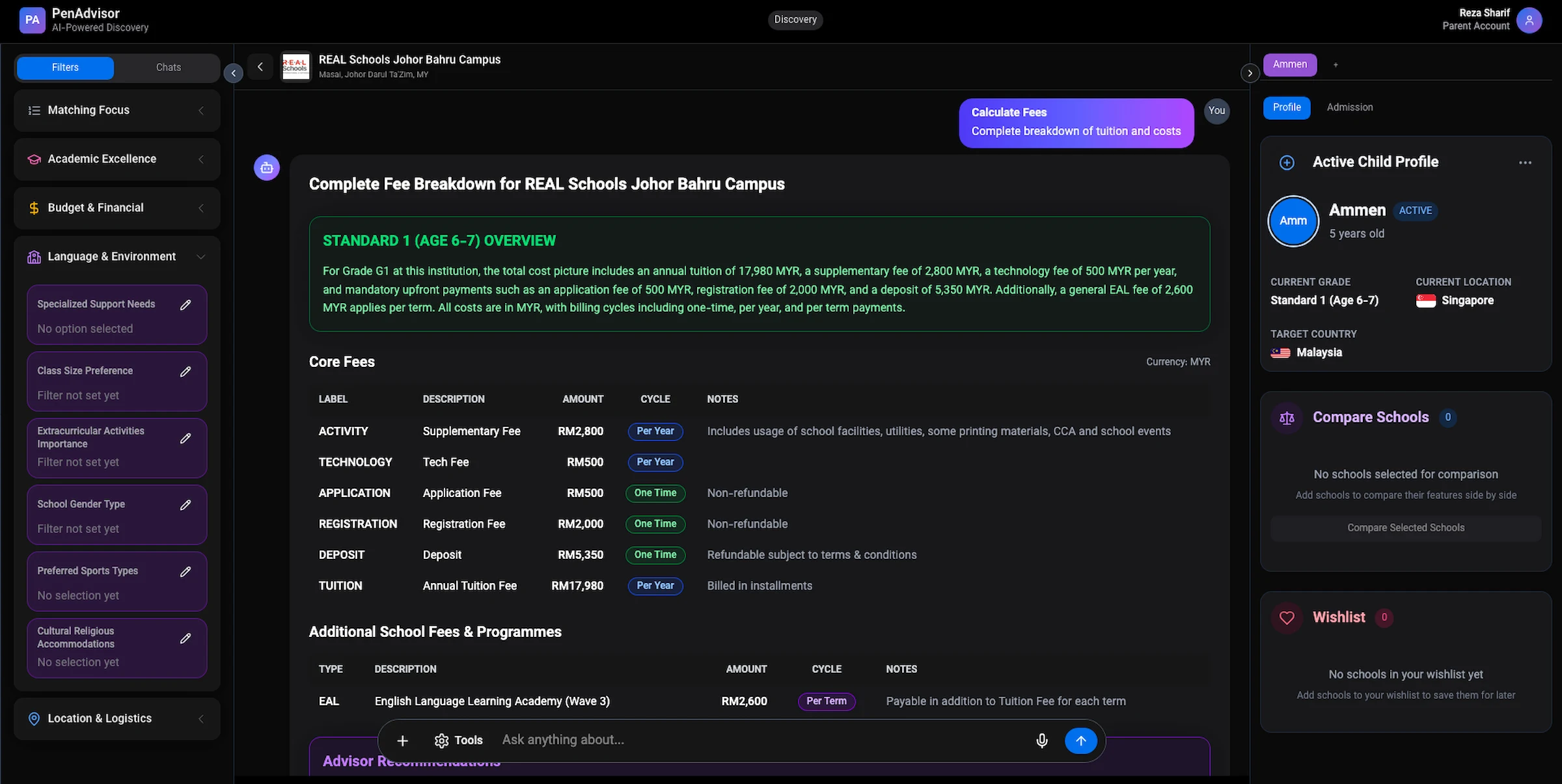Screen dimensions: 1562x784
Task: Expand the Location & Logistics section
Action: click(117, 718)
